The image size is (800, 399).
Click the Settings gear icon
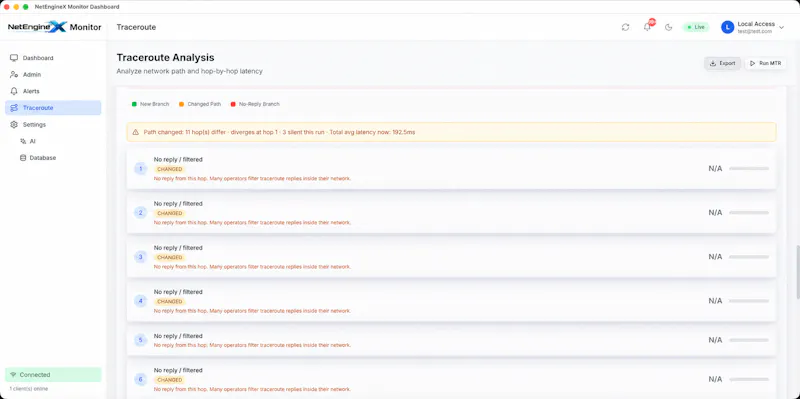14,124
